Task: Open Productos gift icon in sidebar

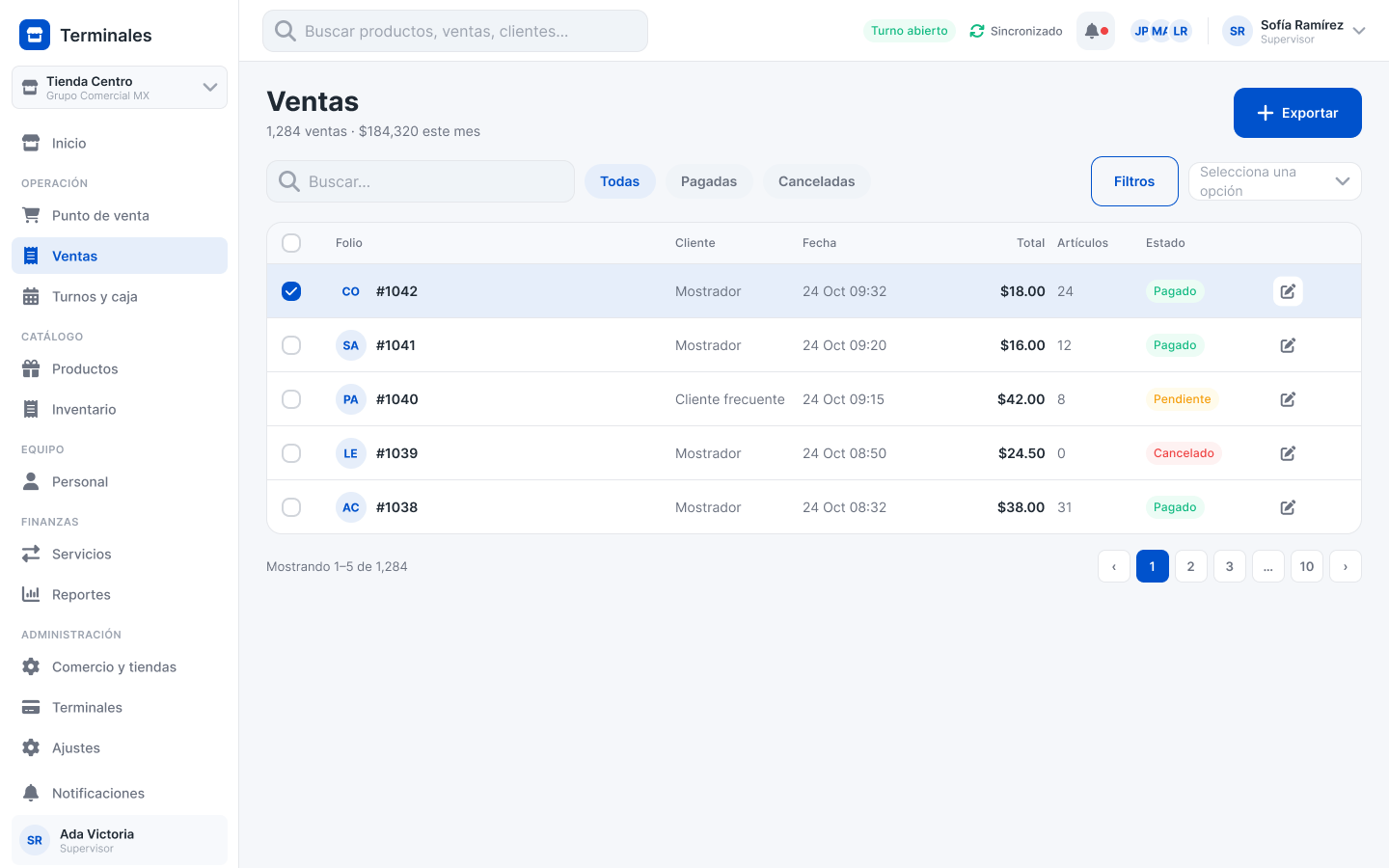Action: point(31,368)
